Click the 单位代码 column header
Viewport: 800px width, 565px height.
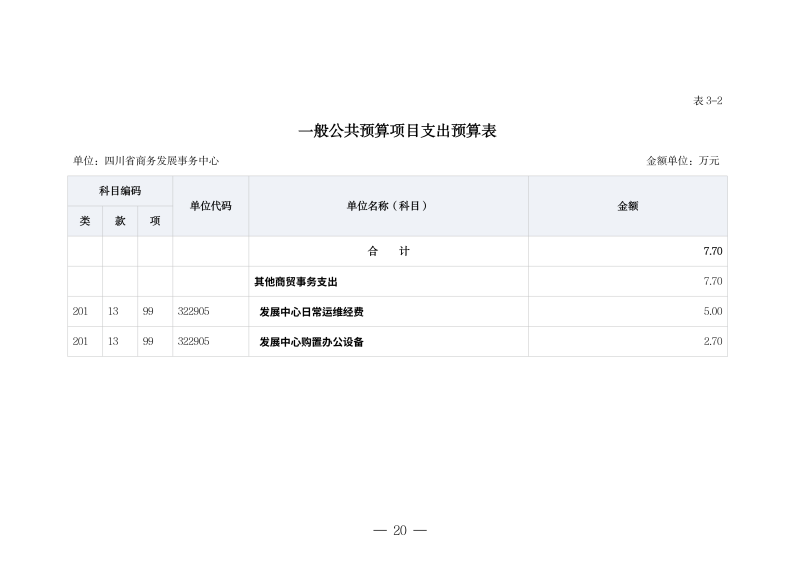click(210, 206)
